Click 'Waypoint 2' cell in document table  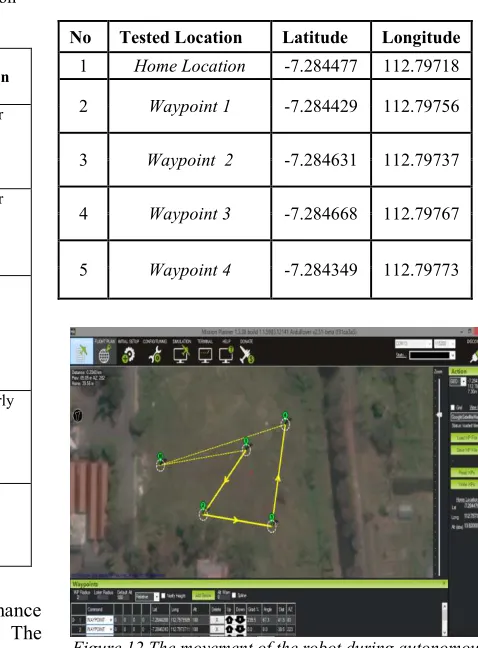190,160
